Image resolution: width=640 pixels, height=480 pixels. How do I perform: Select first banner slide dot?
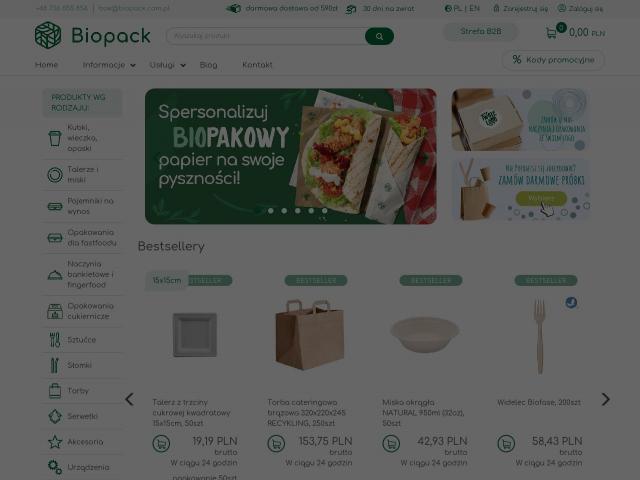(x=271, y=211)
